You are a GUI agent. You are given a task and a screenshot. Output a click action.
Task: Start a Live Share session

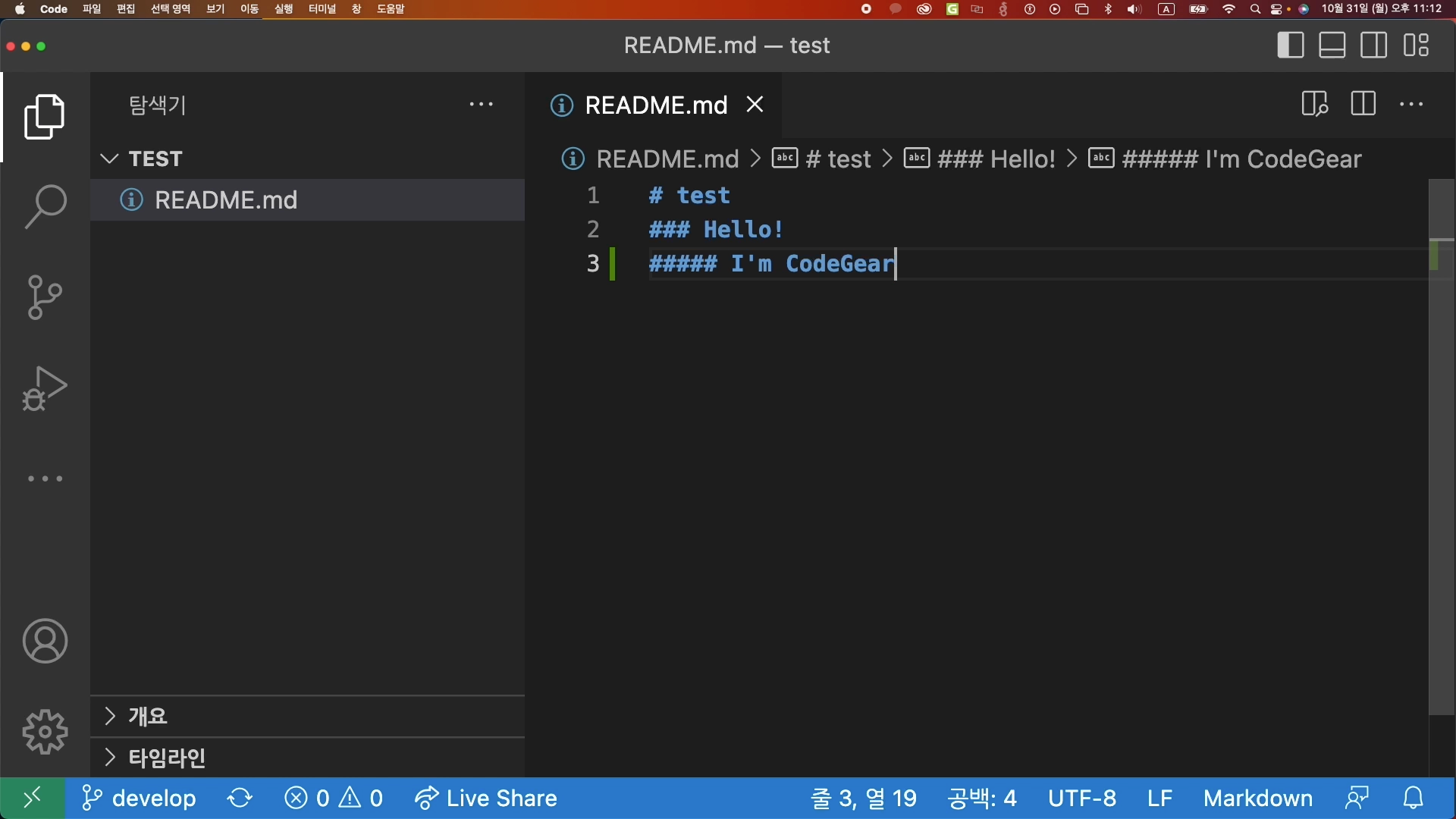coord(486,798)
